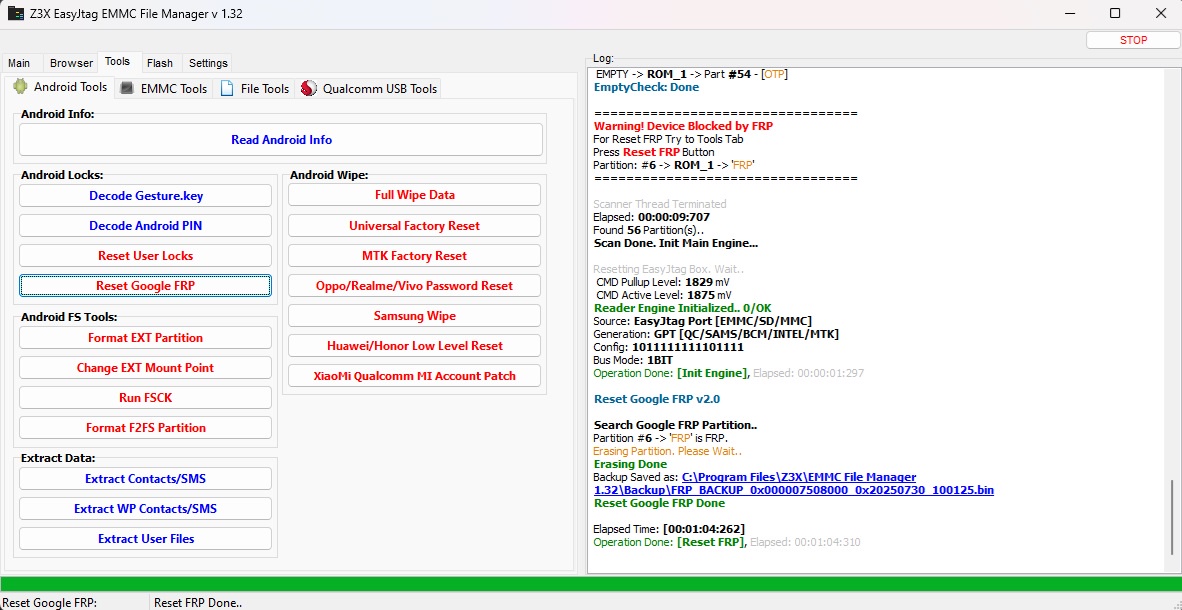Run Full Wipe Data
The width and height of the screenshot is (1182, 610).
(414, 195)
